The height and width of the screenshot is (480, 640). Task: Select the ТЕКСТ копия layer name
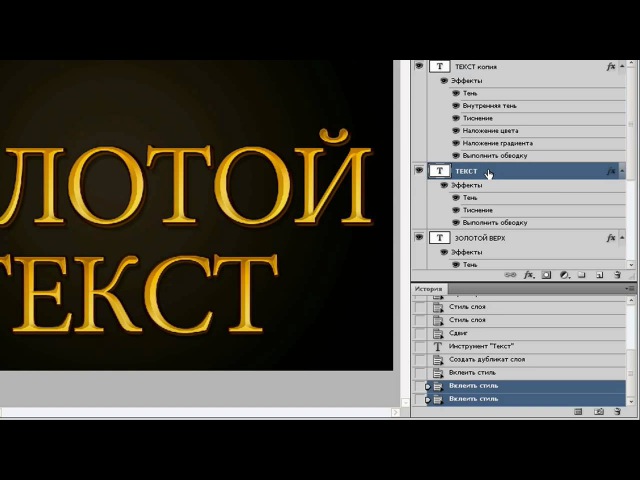click(476, 67)
